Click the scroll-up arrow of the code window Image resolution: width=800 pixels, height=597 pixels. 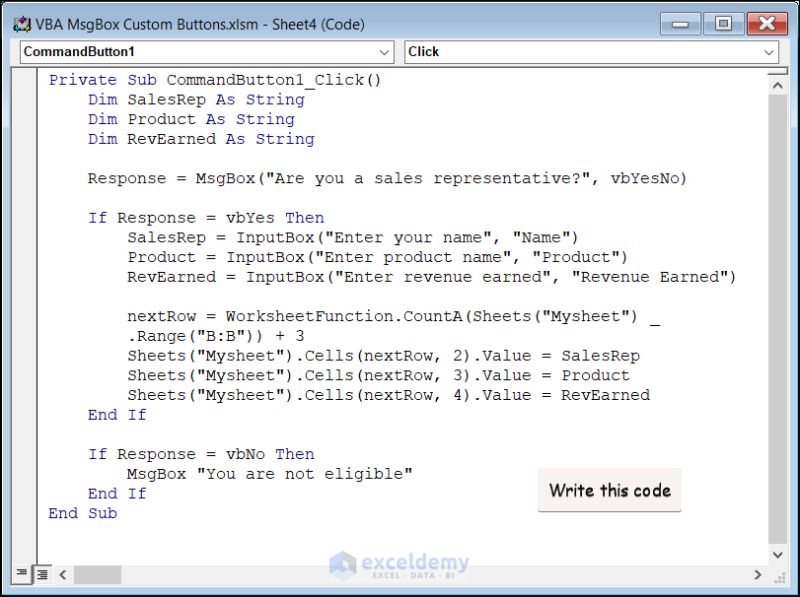pos(779,84)
